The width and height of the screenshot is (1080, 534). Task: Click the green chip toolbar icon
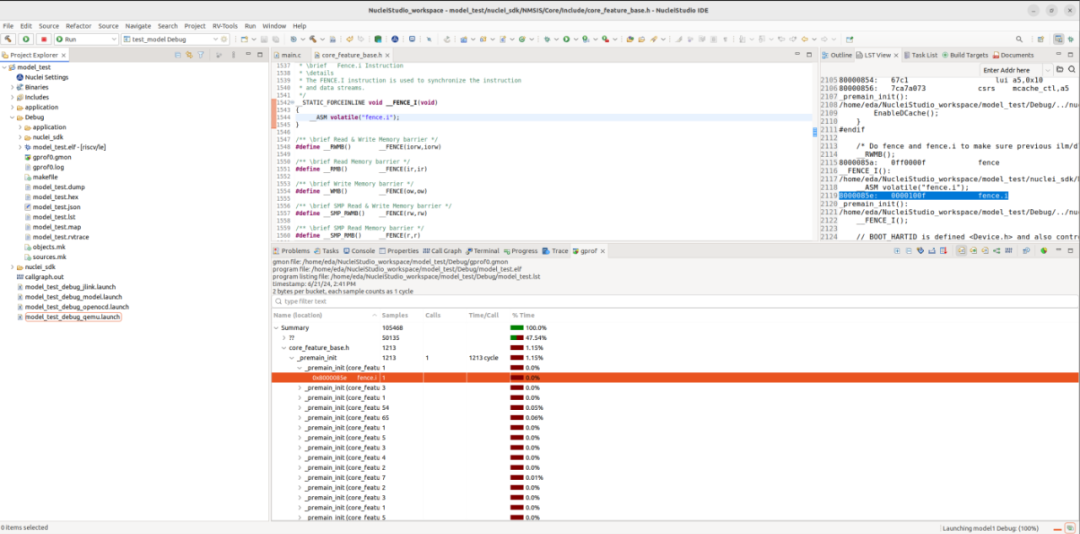click(377, 39)
